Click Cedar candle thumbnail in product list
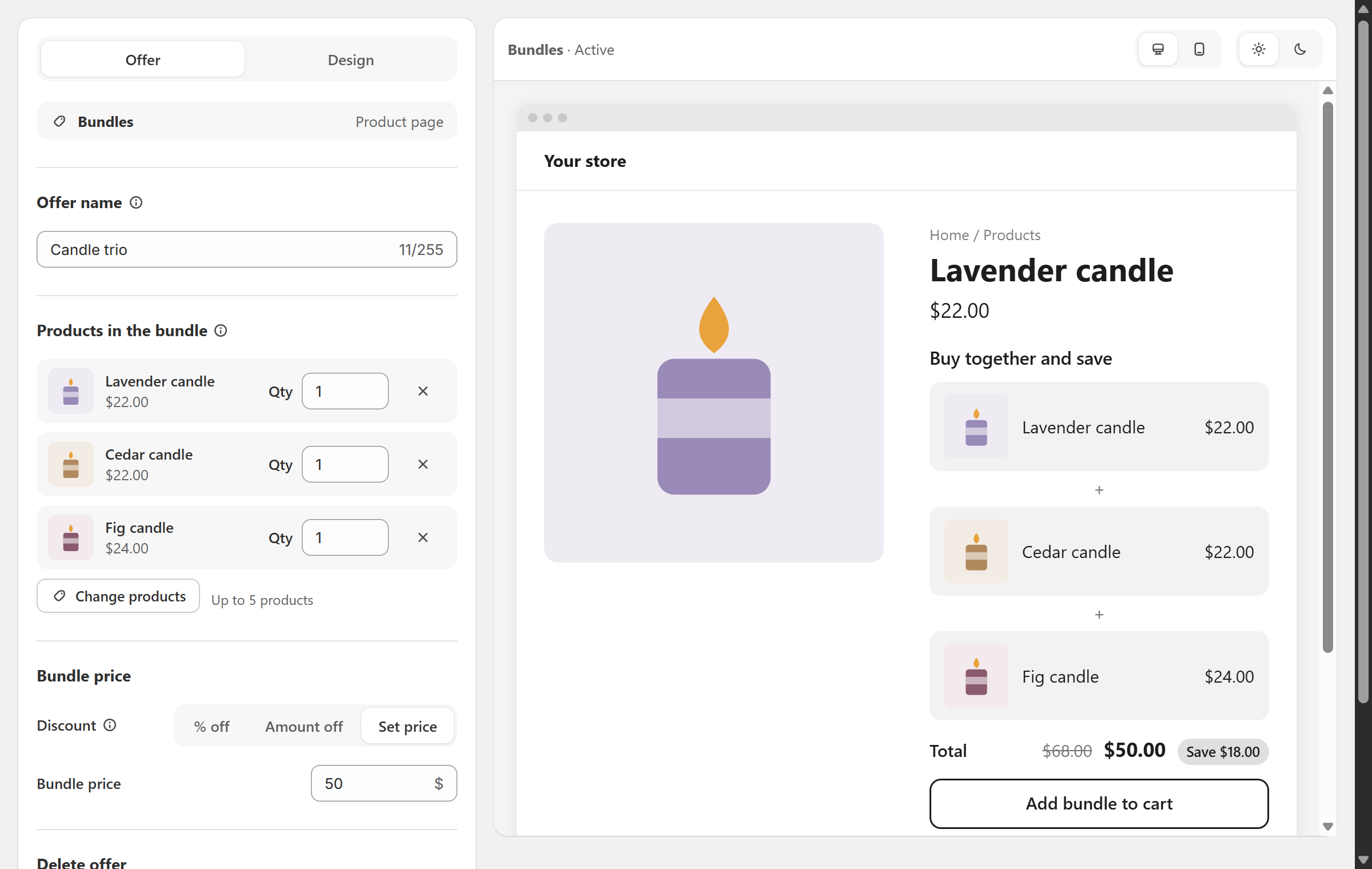Screen dimensions: 1372x869 tap(71, 464)
